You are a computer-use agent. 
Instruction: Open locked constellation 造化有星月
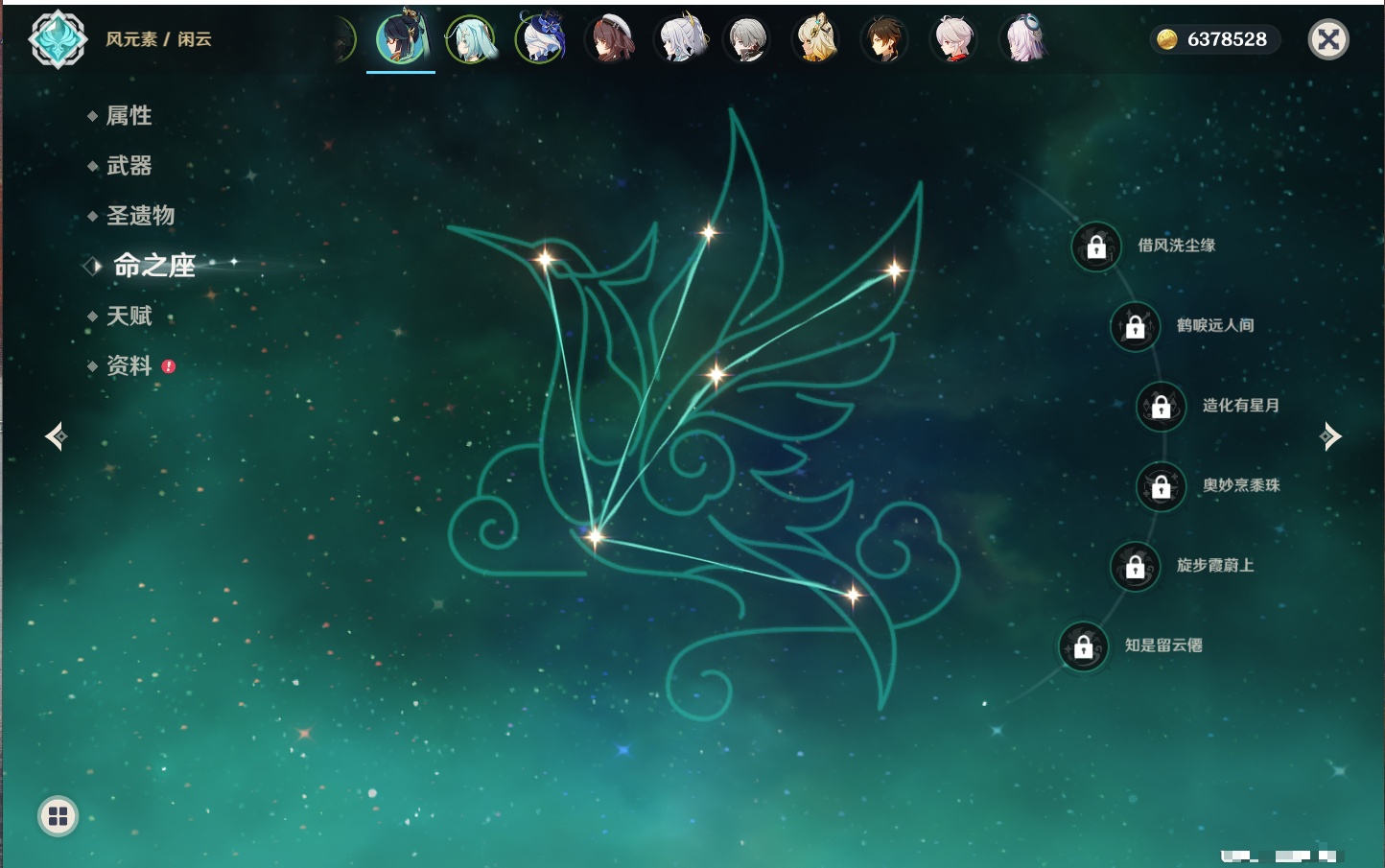(1162, 406)
